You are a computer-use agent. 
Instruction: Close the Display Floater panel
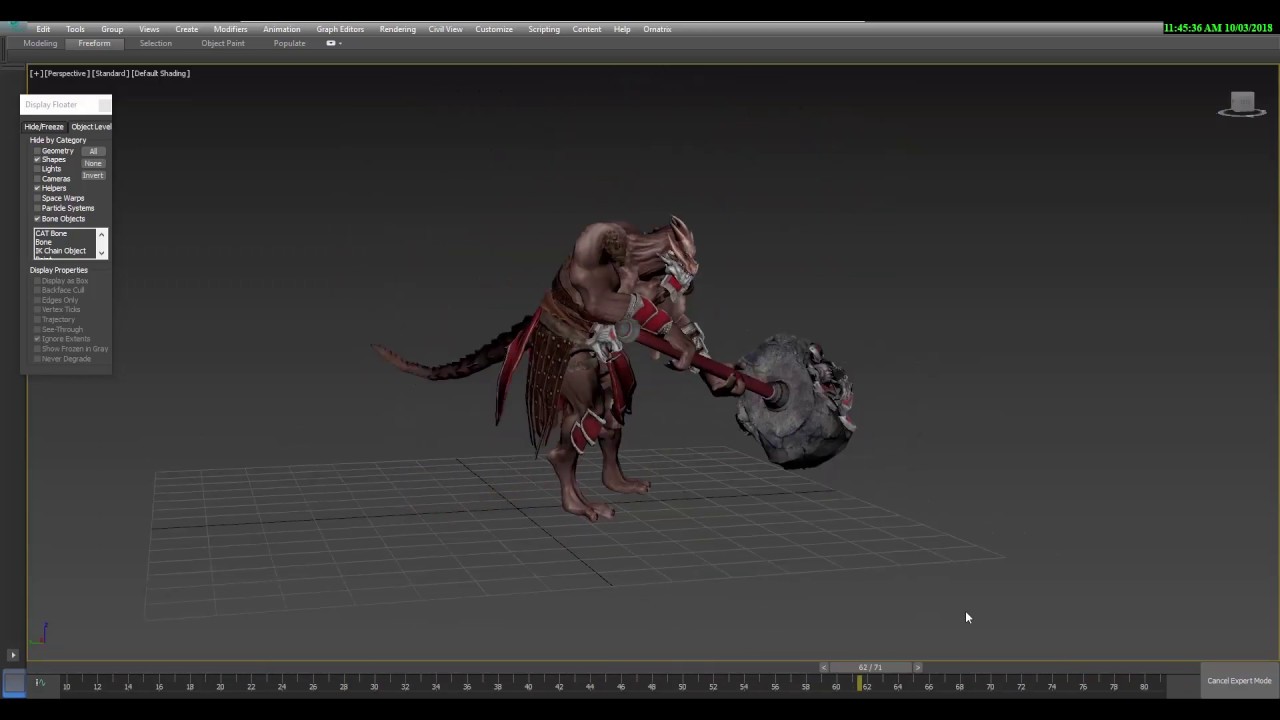pyautogui.click(x=104, y=104)
